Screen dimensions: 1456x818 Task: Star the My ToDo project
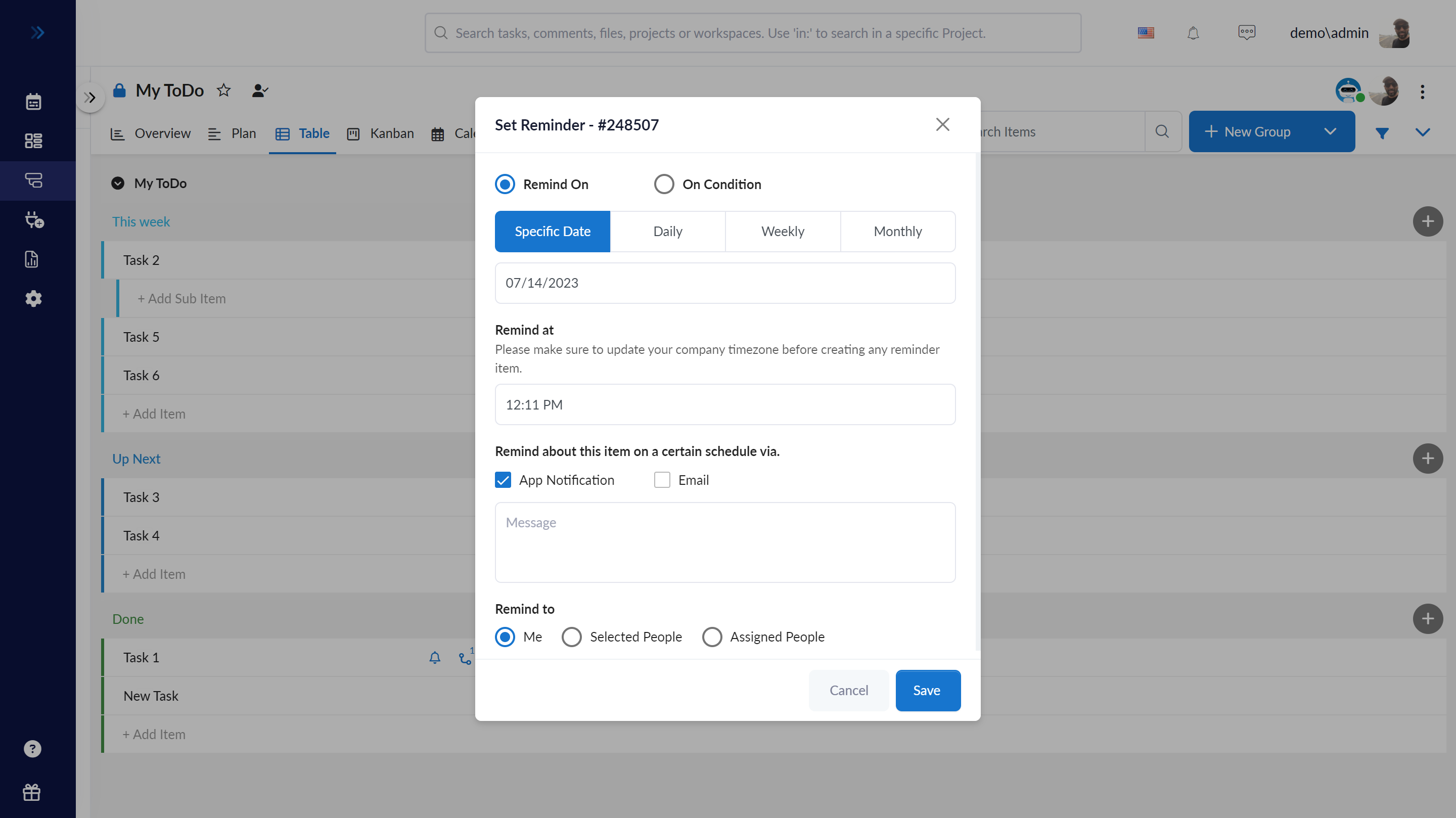[224, 90]
